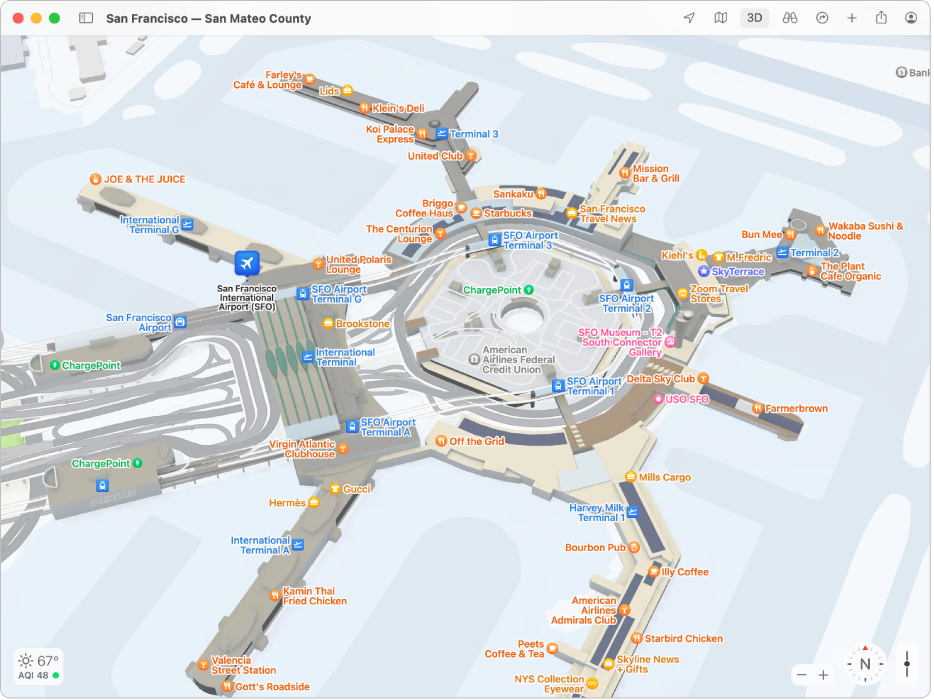This screenshot has height=700, width=934.
Task: Zoom in using the plus button
Action: click(823, 675)
